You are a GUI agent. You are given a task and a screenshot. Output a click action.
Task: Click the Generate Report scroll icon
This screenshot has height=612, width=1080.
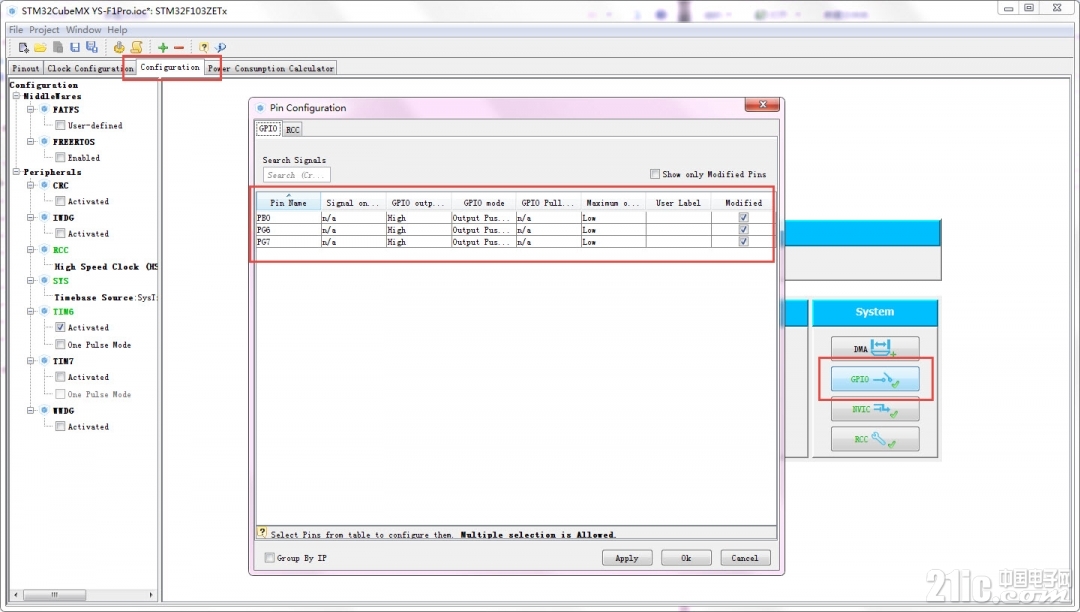point(136,48)
